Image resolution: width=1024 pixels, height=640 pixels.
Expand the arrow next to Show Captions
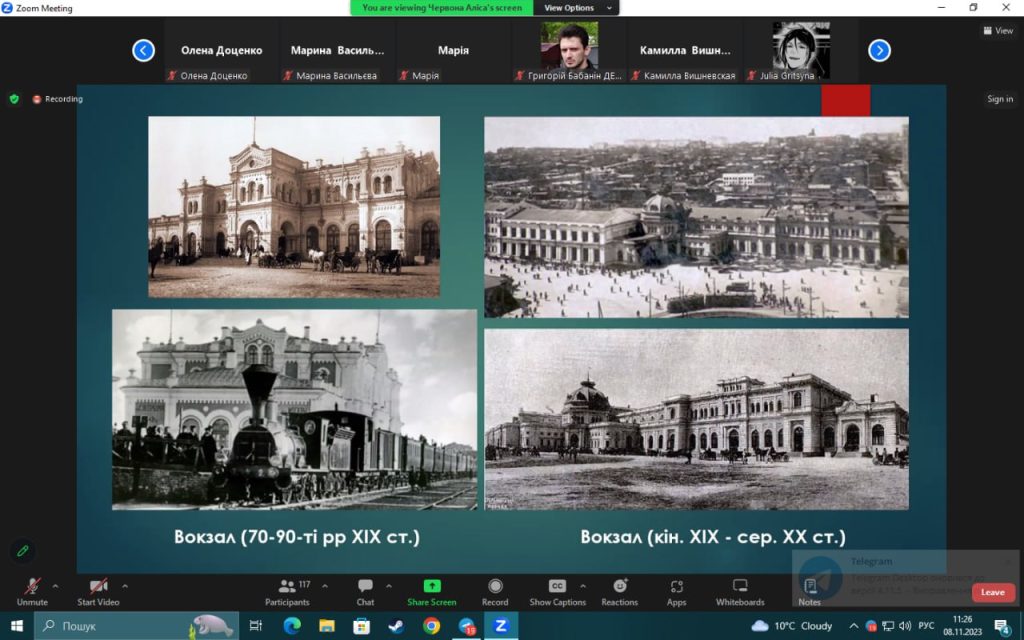pyautogui.click(x=583, y=586)
